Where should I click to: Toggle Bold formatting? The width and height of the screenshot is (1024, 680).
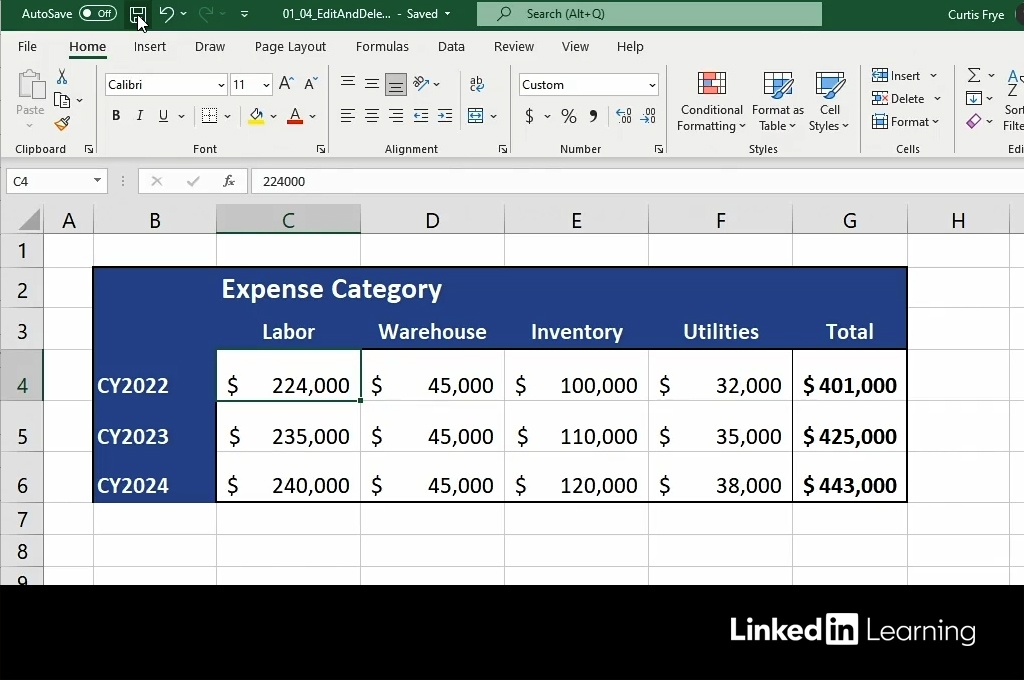point(116,116)
